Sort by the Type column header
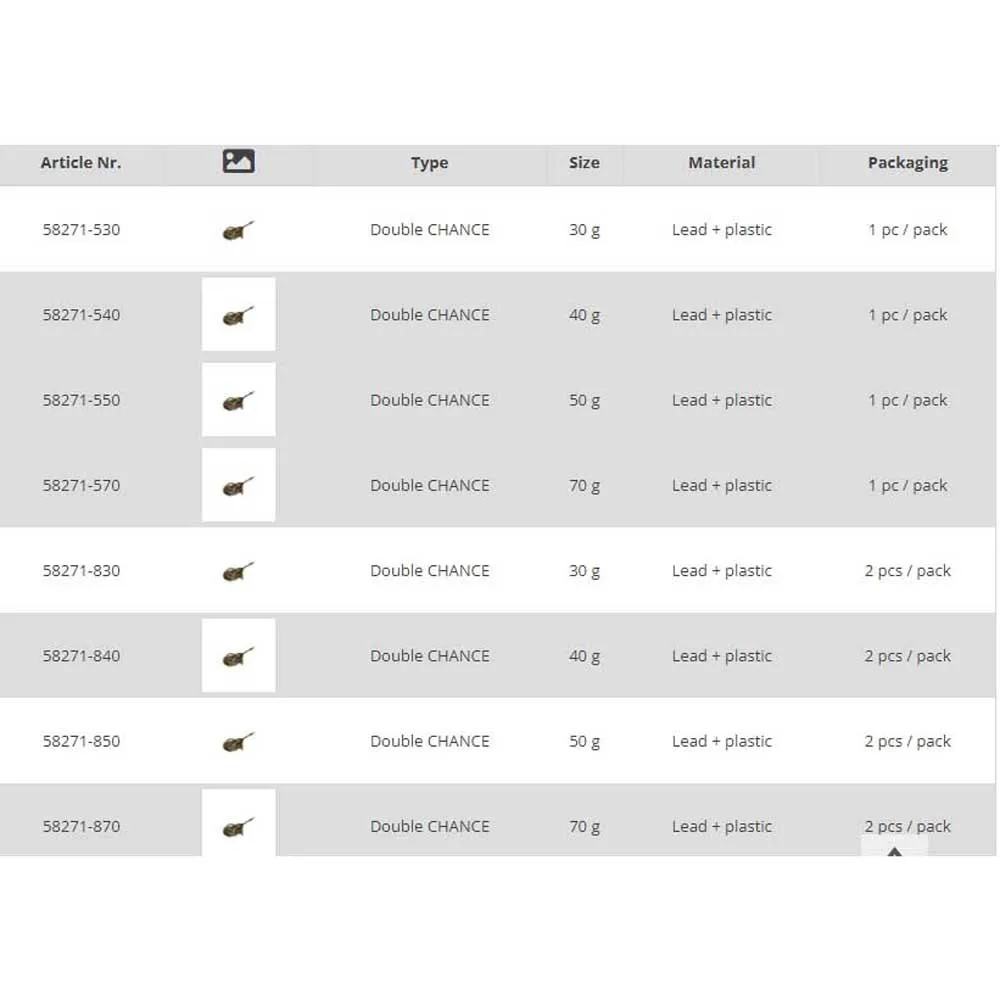1000x1000 pixels. tap(429, 163)
